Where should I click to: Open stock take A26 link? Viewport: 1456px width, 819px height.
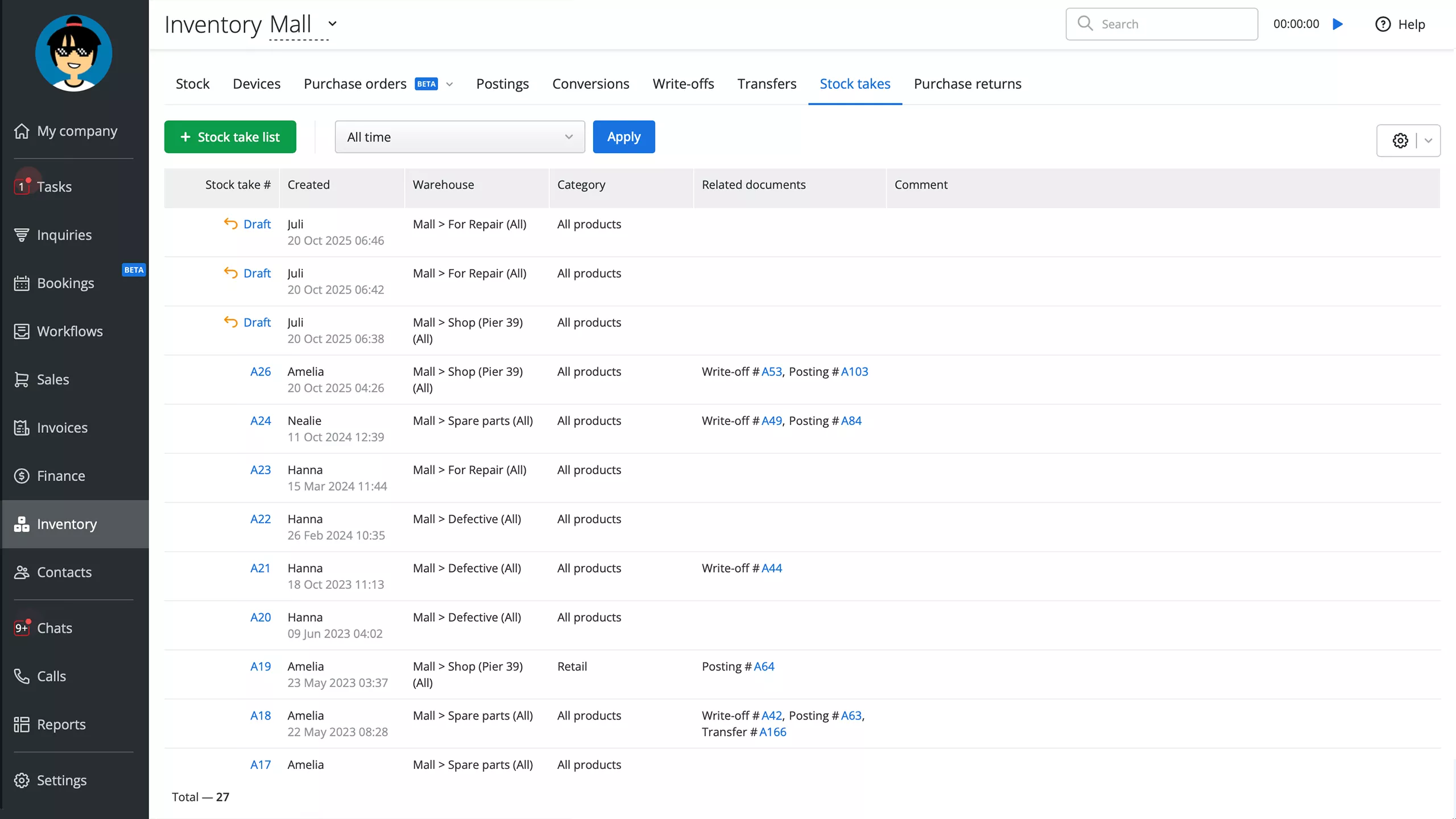pyautogui.click(x=260, y=371)
